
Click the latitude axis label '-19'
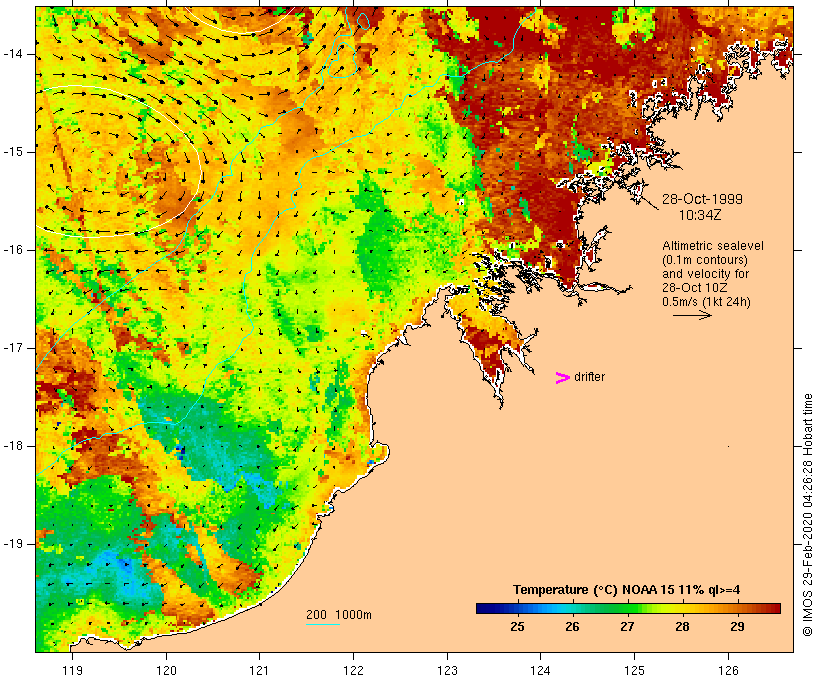[x=13, y=544]
